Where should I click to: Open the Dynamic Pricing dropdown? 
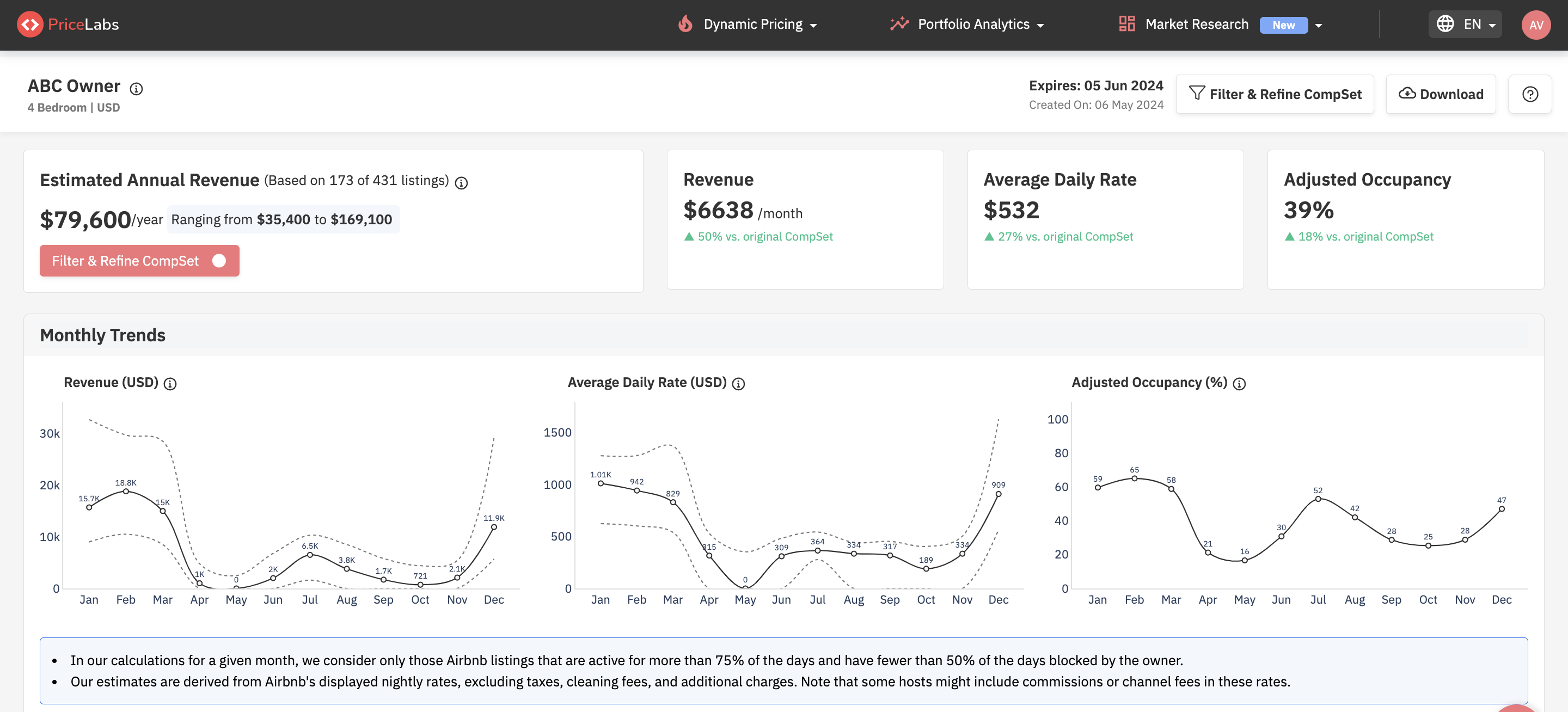815,25
